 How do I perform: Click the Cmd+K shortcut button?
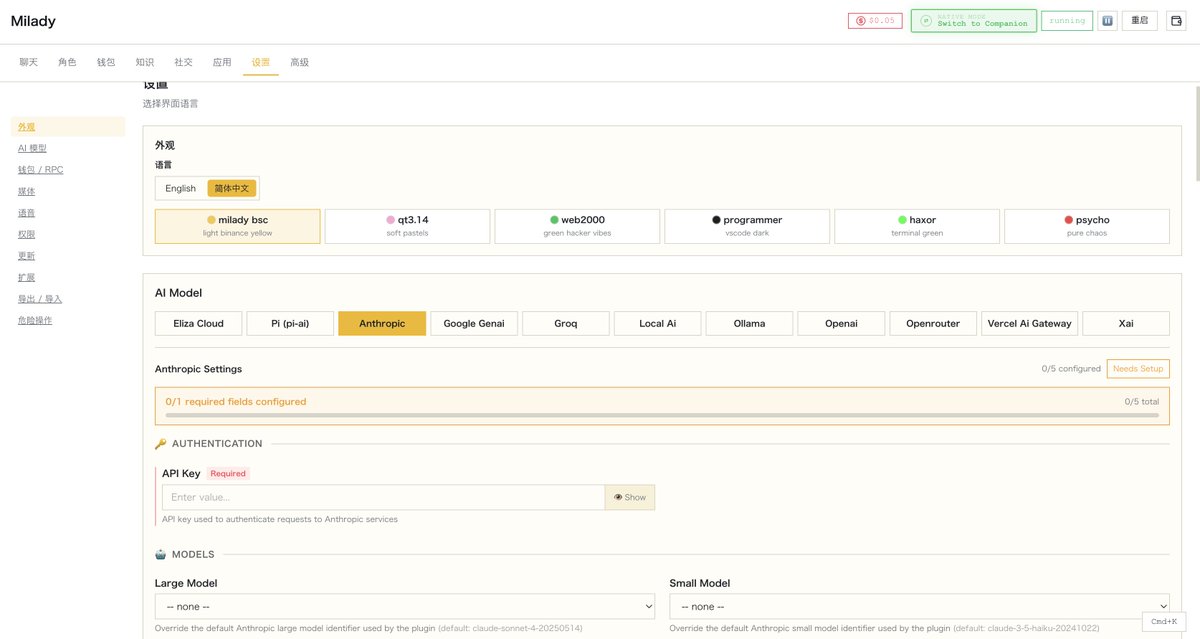[1163, 621]
